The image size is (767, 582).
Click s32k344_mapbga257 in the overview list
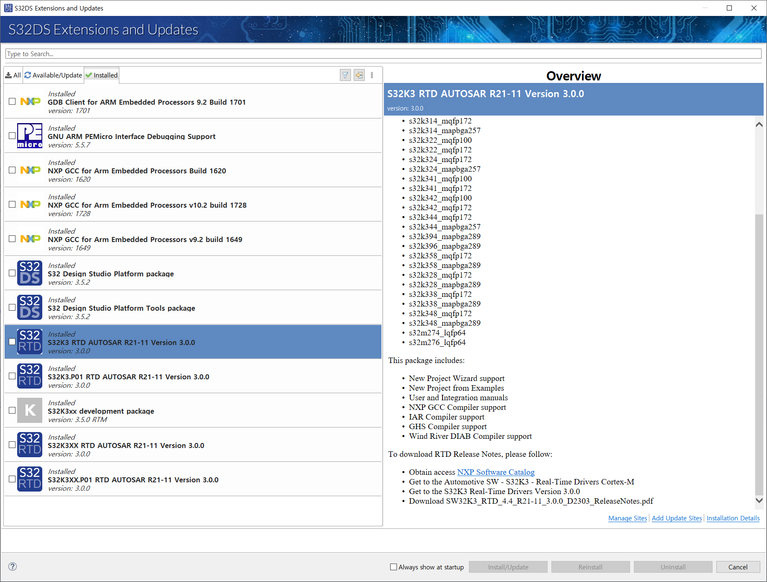[x=445, y=226]
